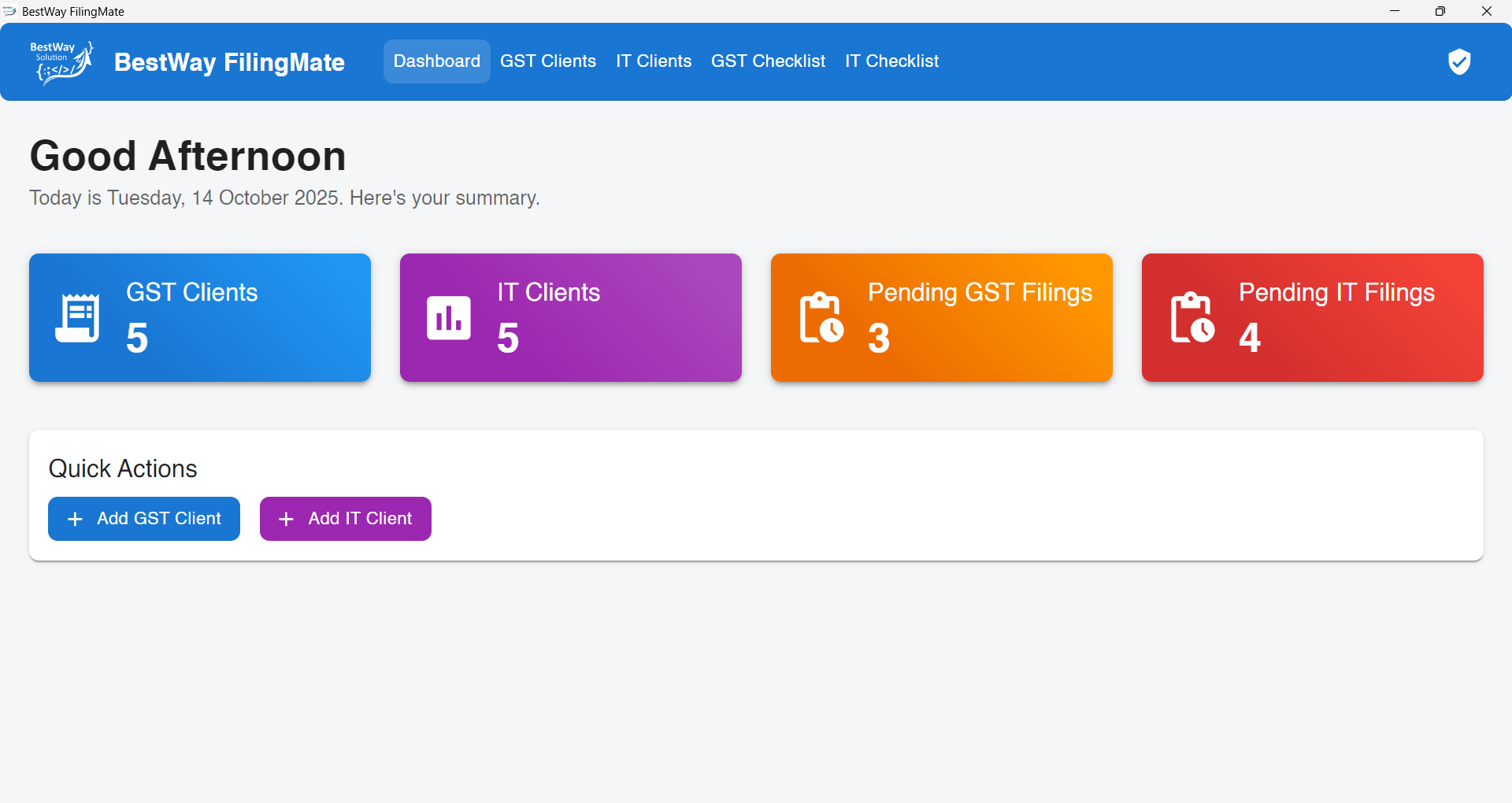Screen dimensions: 1512x803
Task: Click the Good Afternoon greeting
Action: 188,156
